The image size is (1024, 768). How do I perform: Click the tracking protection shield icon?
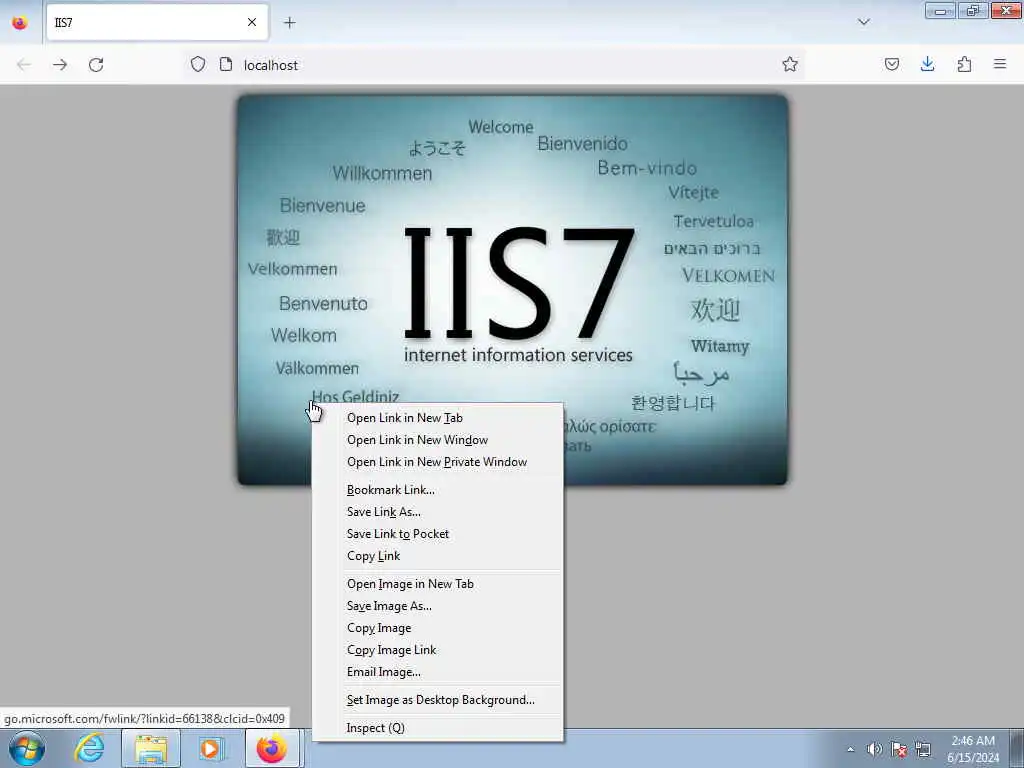click(x=198, y=64)
